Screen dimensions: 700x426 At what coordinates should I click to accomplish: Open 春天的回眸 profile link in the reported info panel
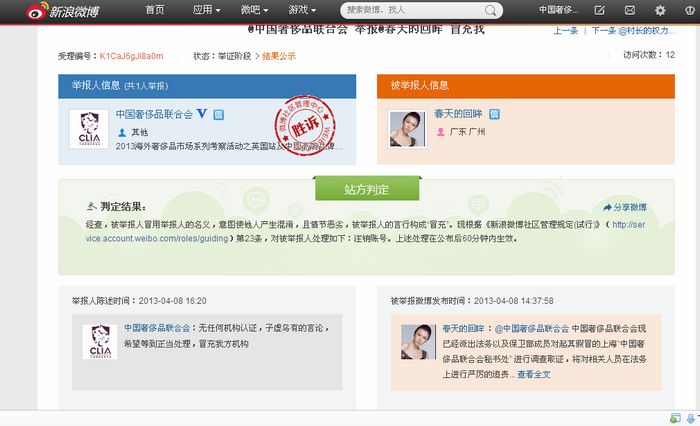coord(458,114)
